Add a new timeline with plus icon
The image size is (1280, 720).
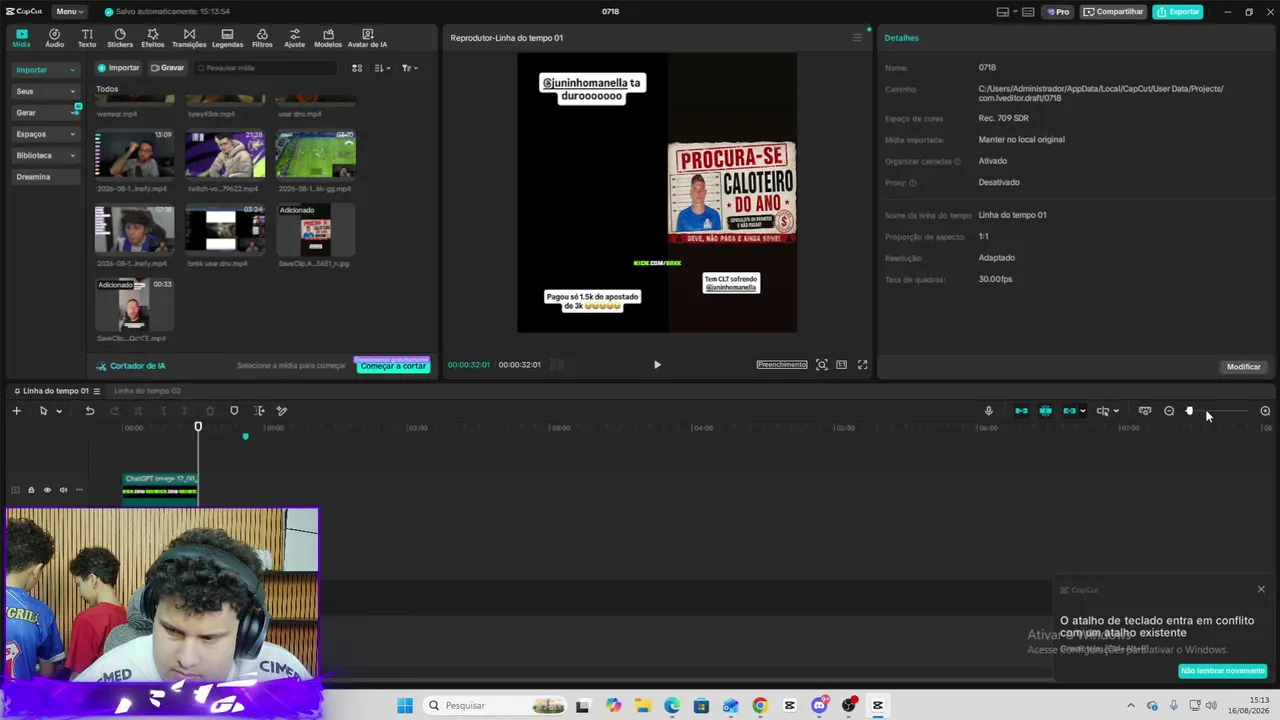(x=16, y=411)
